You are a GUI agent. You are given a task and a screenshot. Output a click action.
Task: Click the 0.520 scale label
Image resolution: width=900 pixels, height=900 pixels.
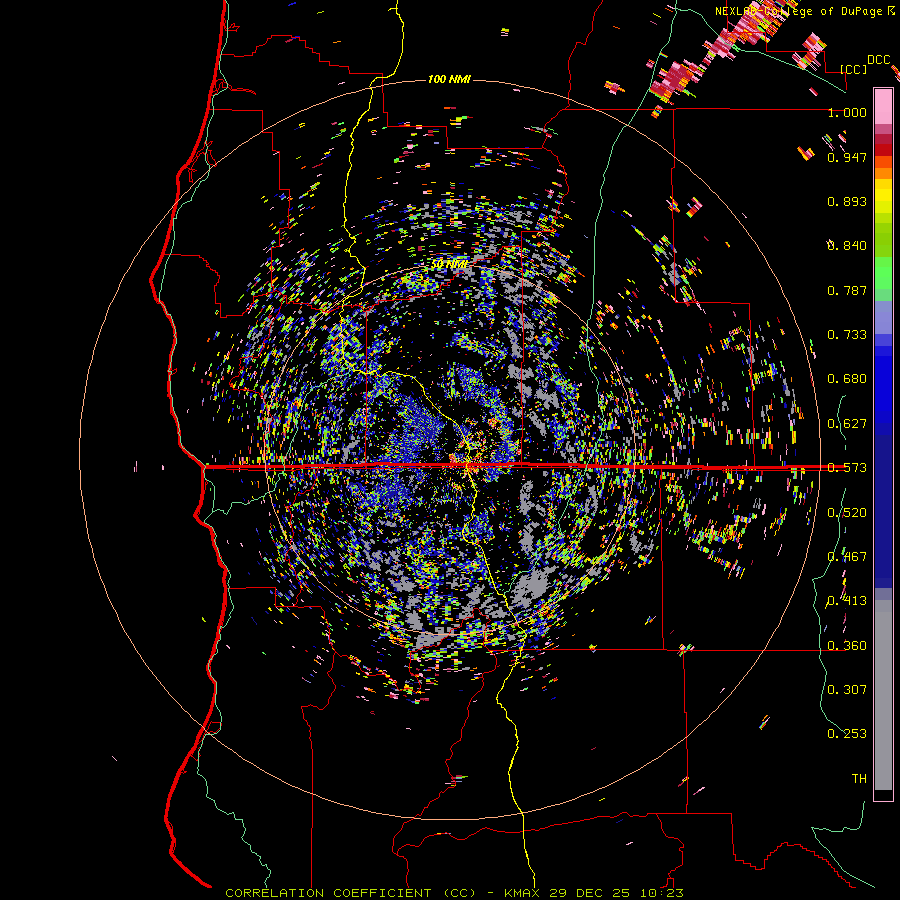click(x=847, y=513)
